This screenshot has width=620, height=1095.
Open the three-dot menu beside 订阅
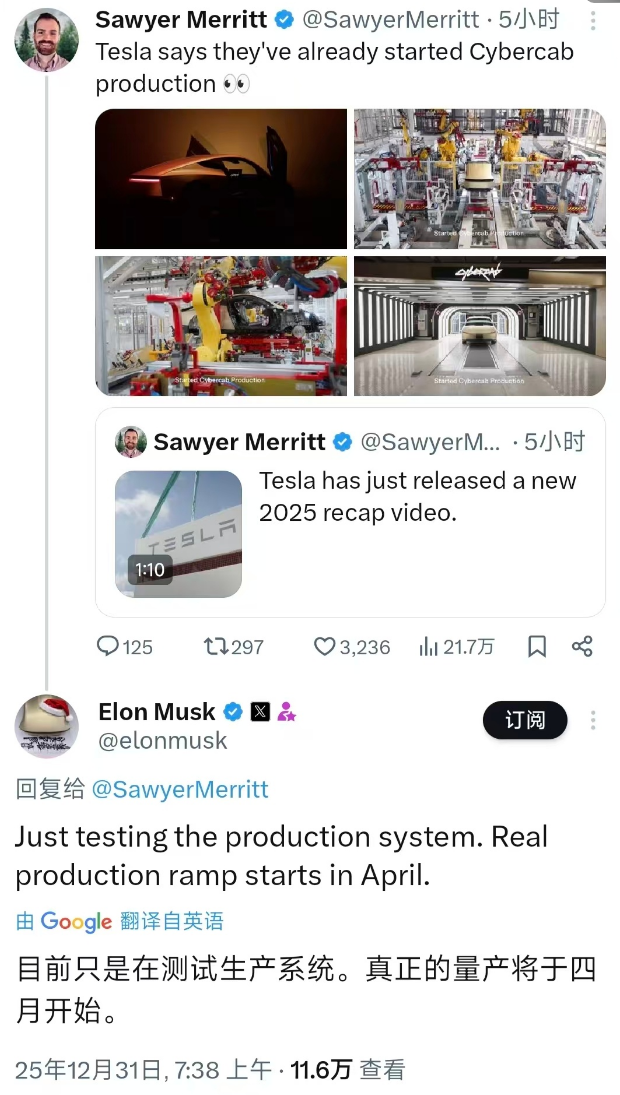coord(593,720)
